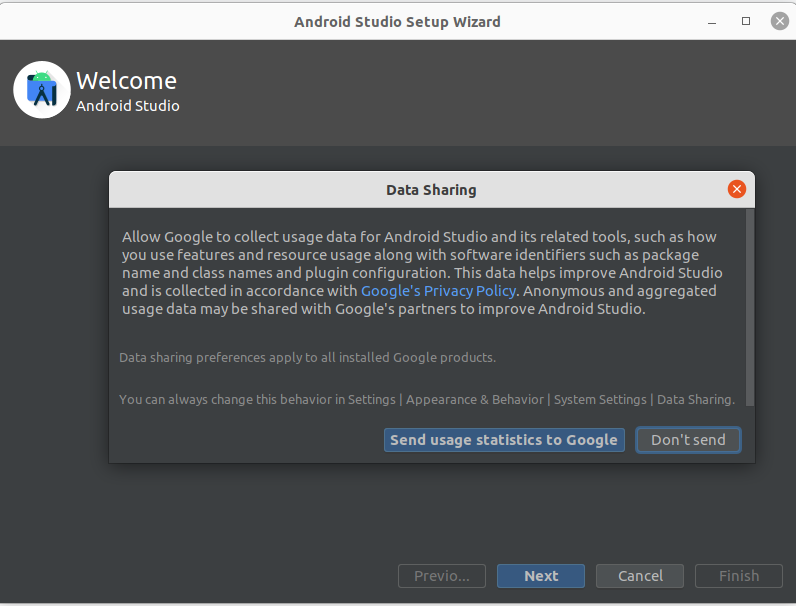Click the 'Data sharing preferences apply' note

coord(307,357)
